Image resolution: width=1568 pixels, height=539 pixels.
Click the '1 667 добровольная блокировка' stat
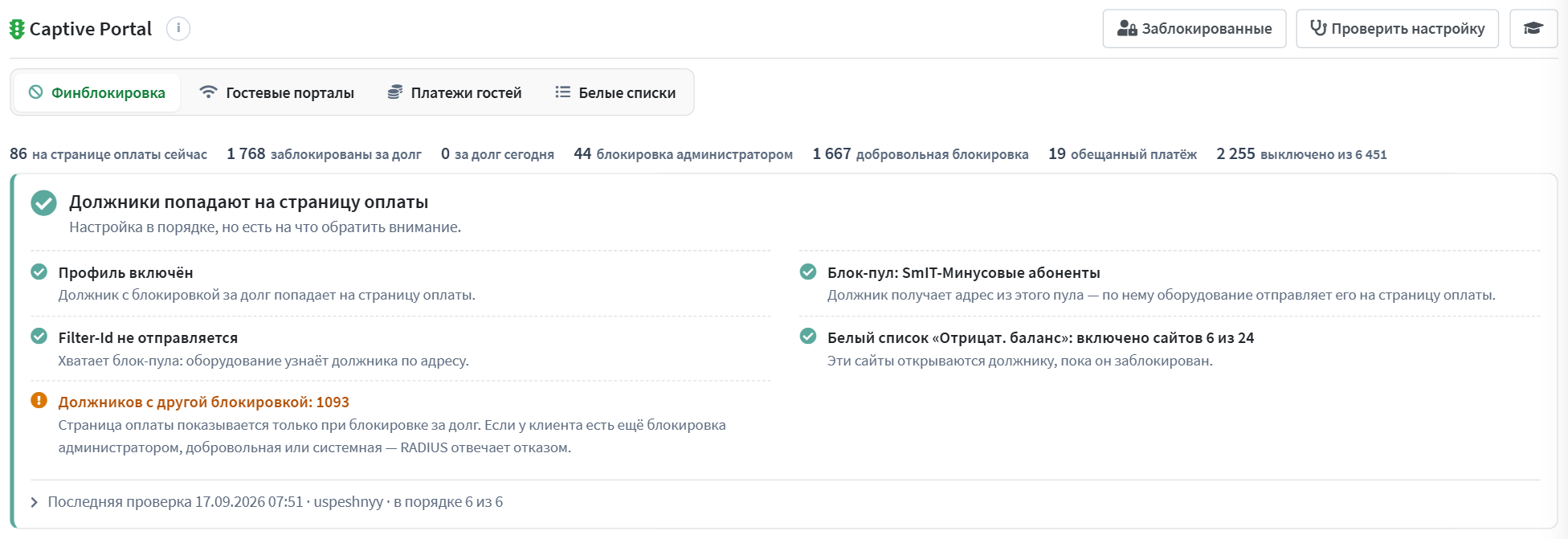click(921, 154)
